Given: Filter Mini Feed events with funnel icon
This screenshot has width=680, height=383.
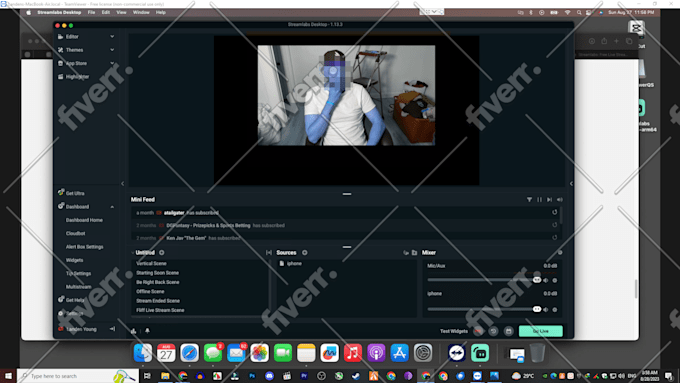Looking at the screenshot, I should tap(529, 200).
